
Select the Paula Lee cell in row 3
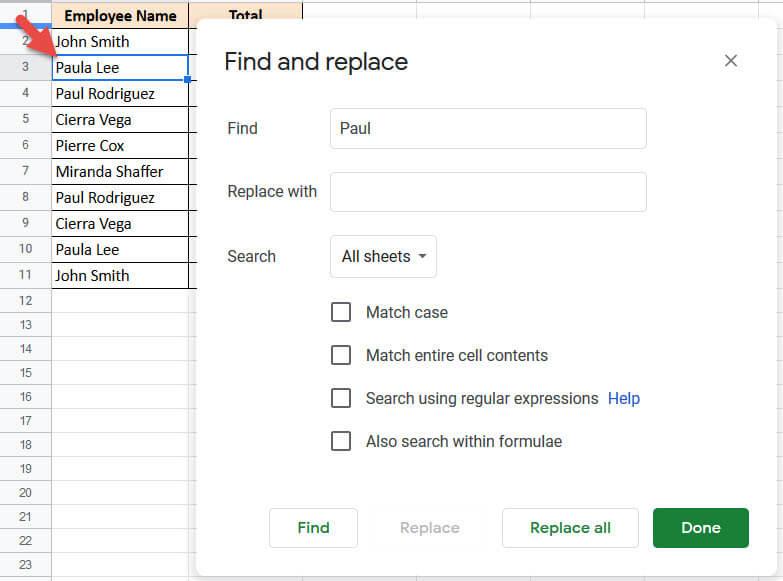tap(120, 67)
